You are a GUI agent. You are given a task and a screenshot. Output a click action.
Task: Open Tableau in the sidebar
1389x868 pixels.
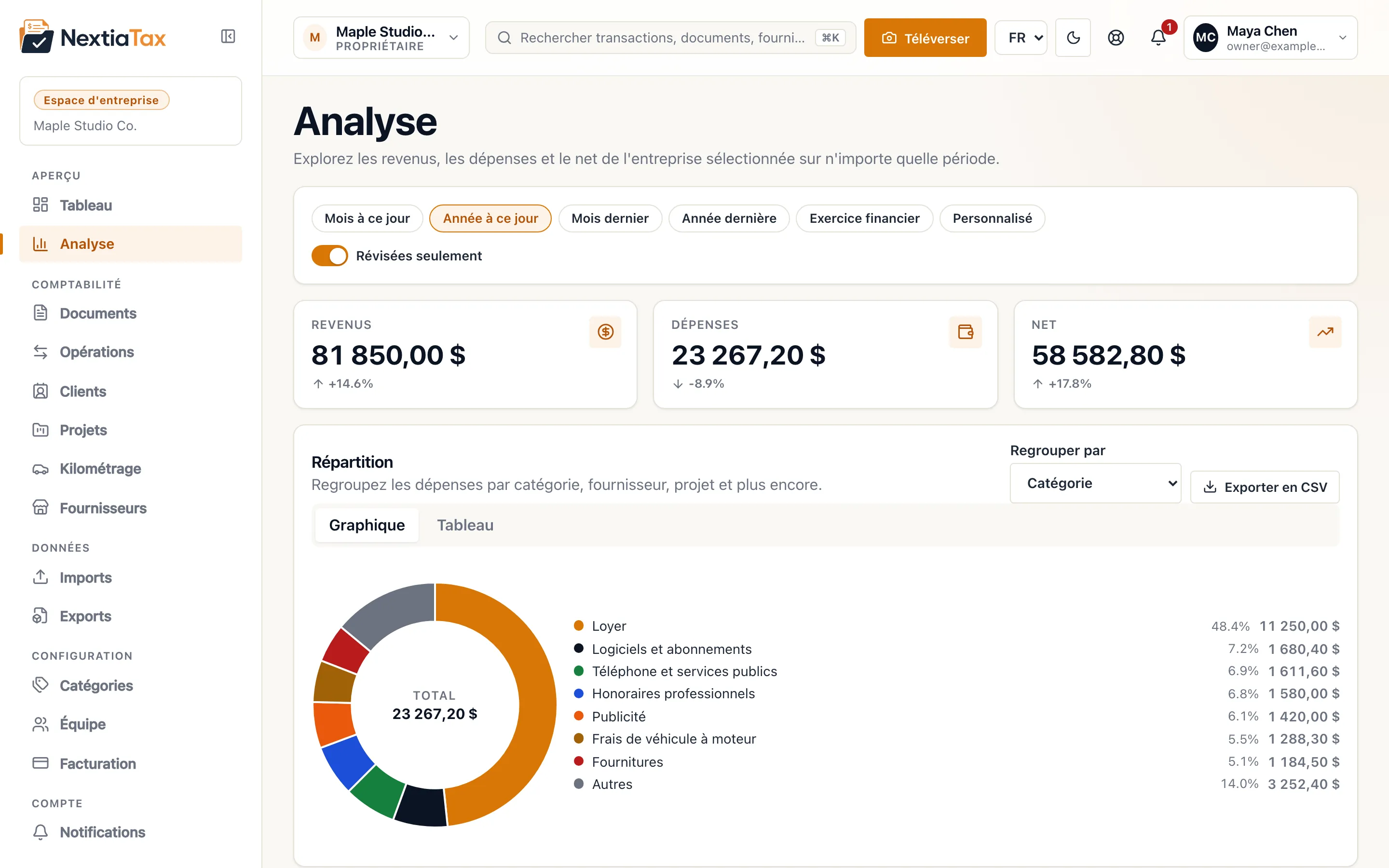tap(131, 205)
